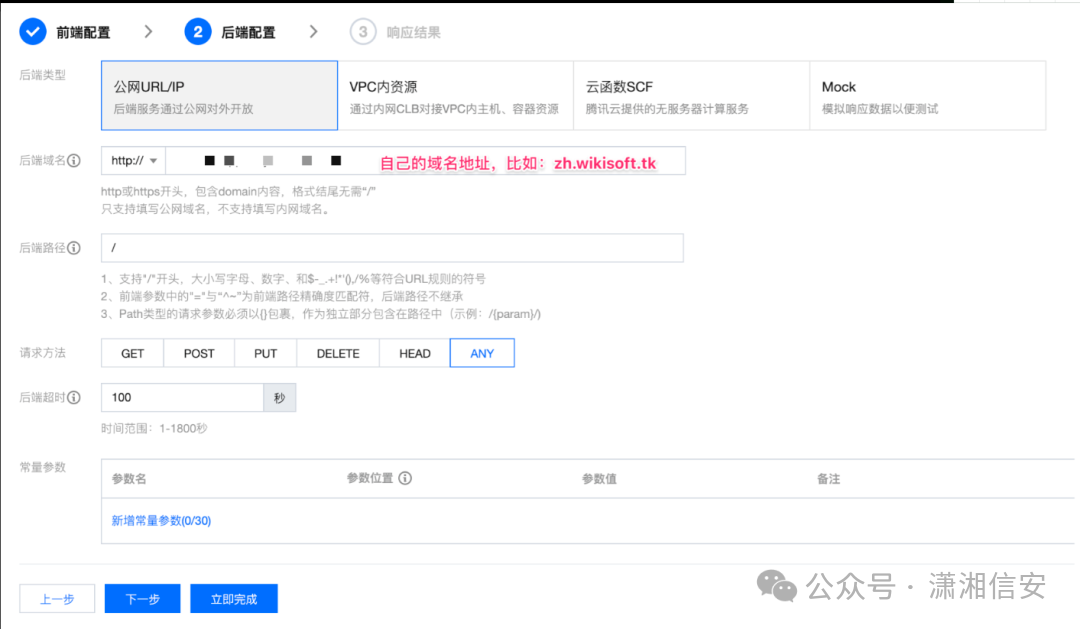
Task: Choose the VPC内资源 backend type
Action: (x=457, y=95)
